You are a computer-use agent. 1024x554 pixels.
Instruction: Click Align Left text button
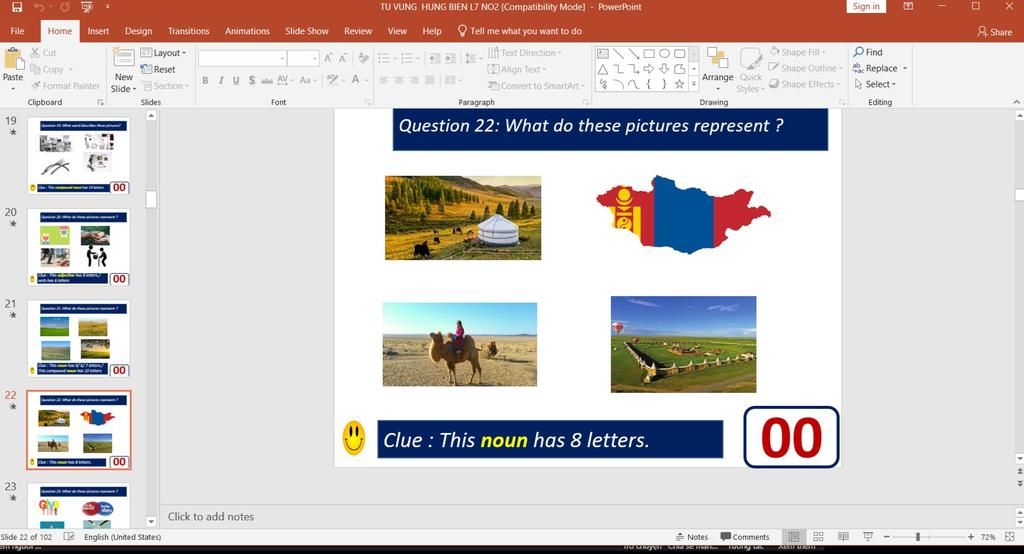coord(383,80)
